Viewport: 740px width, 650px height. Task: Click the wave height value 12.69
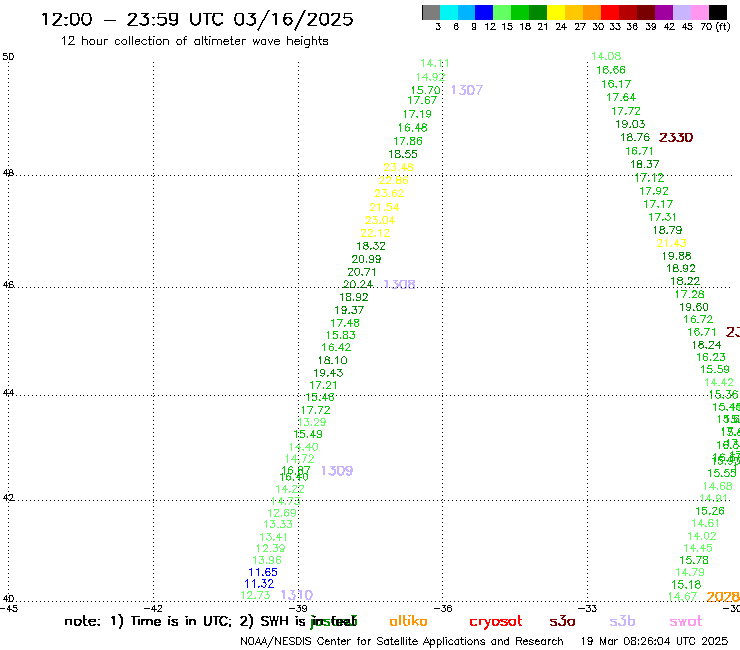(282, 513)
